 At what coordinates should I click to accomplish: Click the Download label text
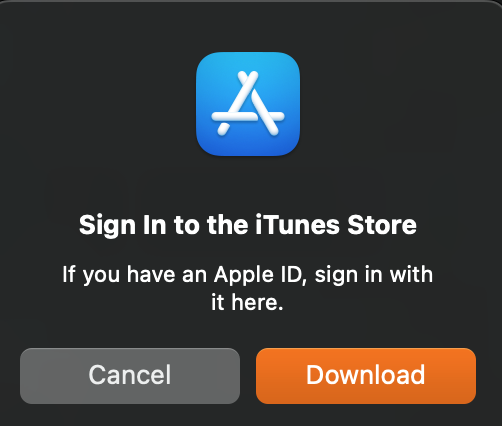click(366, 375)
